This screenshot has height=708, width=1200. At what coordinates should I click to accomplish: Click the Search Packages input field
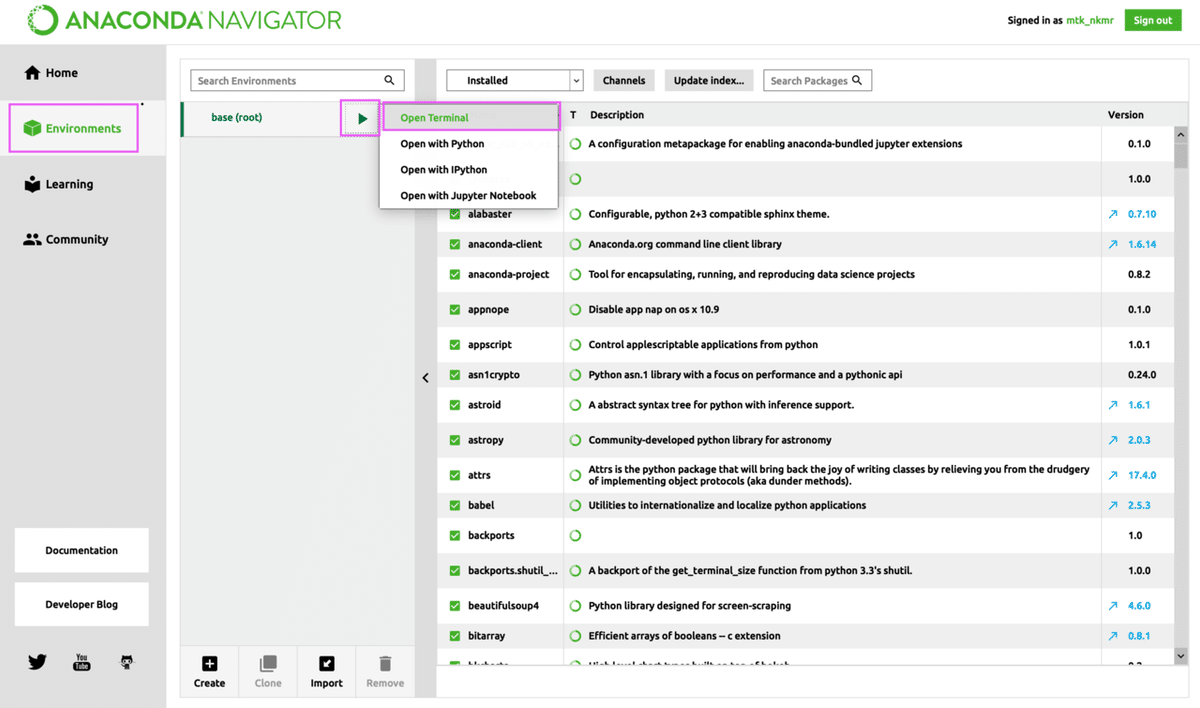pos(817,80)
